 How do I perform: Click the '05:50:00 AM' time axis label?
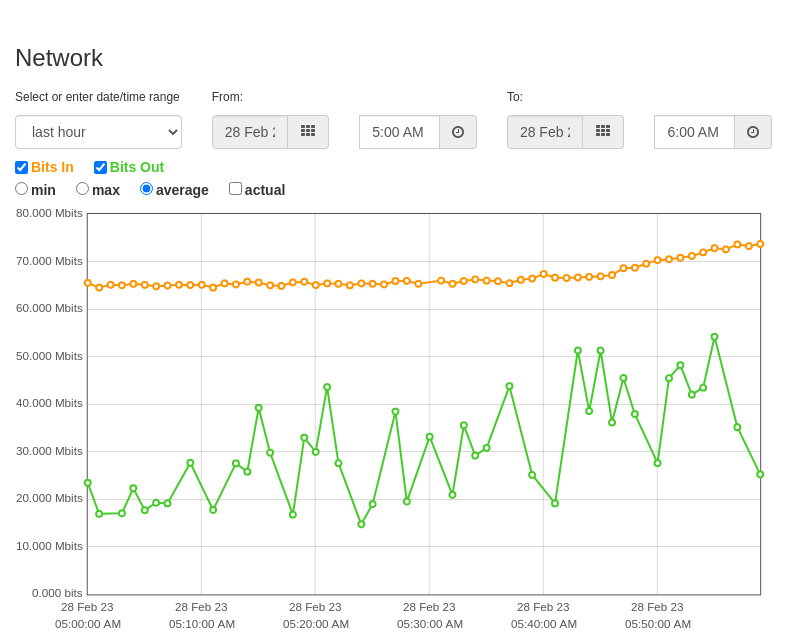(x=658, y=624)
